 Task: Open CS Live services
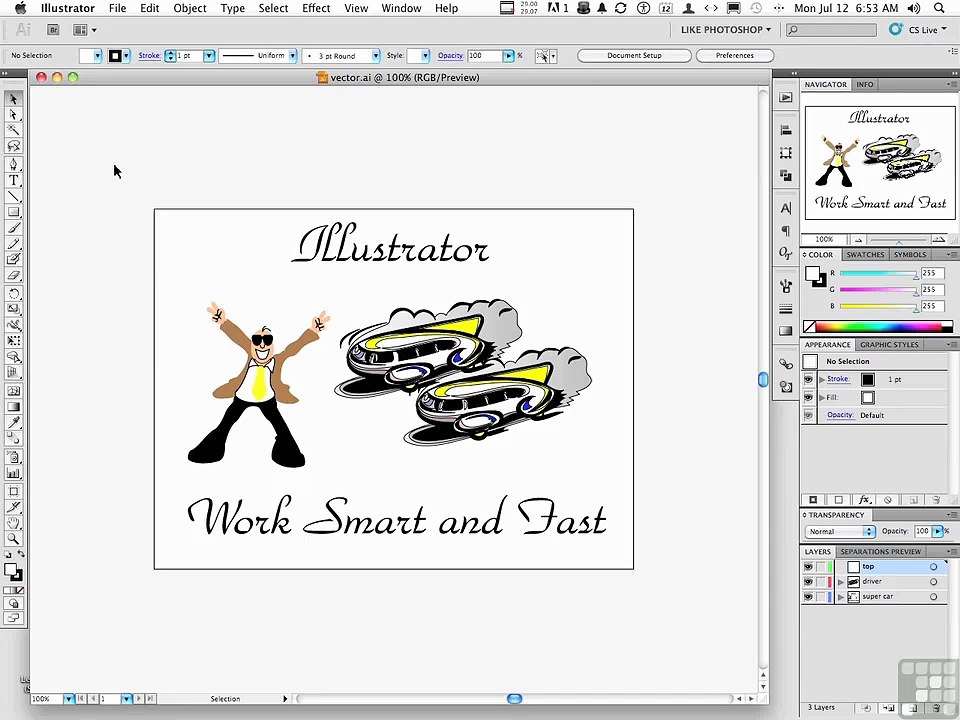point(917,29)
